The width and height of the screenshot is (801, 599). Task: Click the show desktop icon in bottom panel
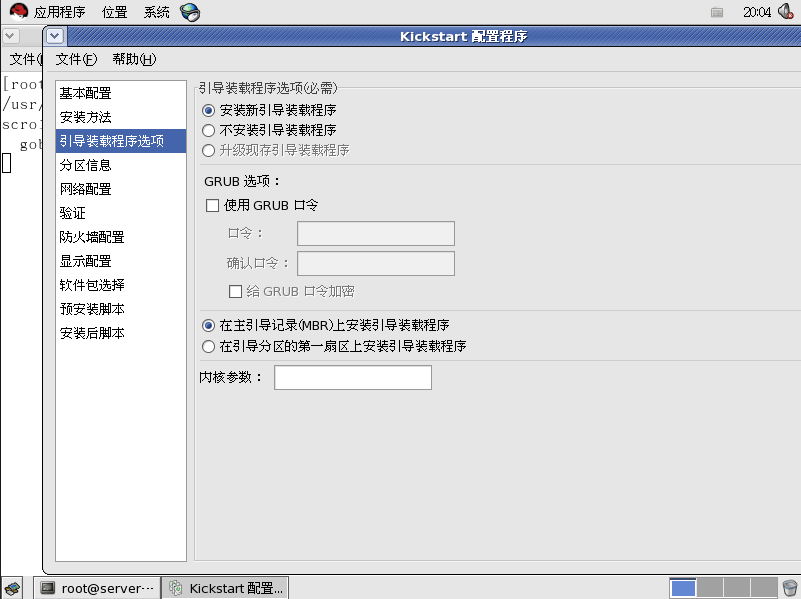coord(13,588)
